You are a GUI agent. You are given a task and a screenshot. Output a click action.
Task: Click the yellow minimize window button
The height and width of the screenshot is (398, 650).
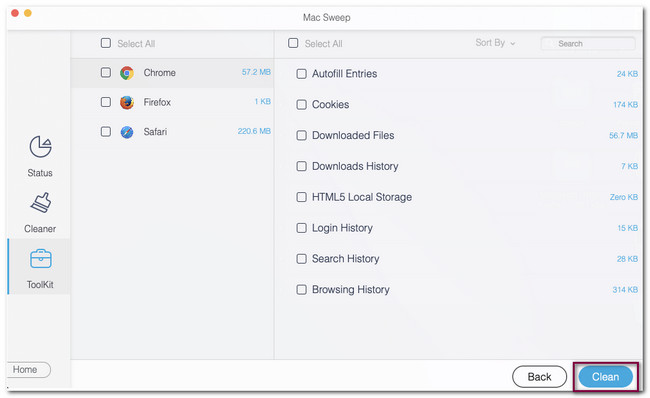[x=28, y=13]
